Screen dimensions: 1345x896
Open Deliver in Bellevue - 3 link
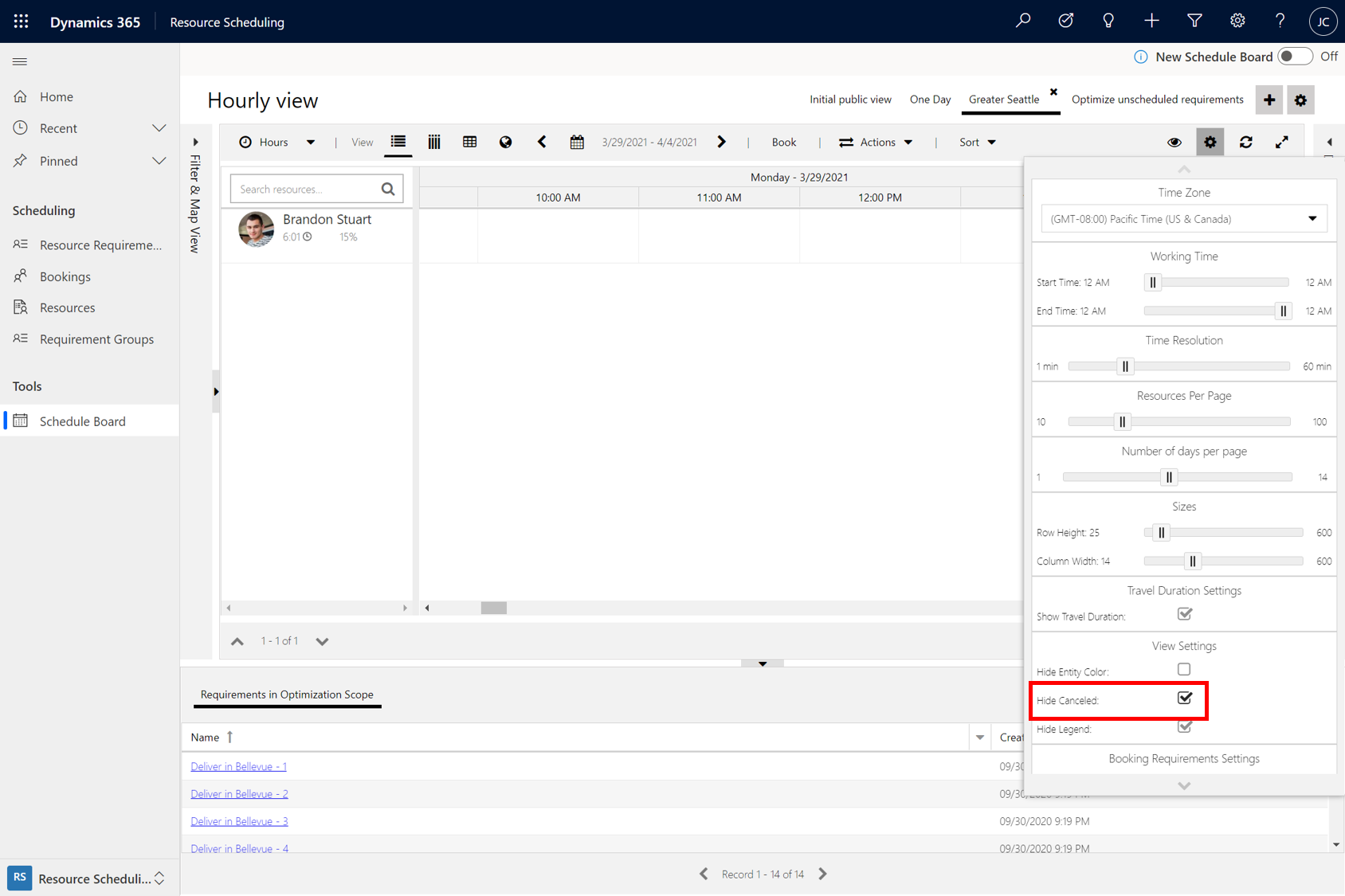239,821
